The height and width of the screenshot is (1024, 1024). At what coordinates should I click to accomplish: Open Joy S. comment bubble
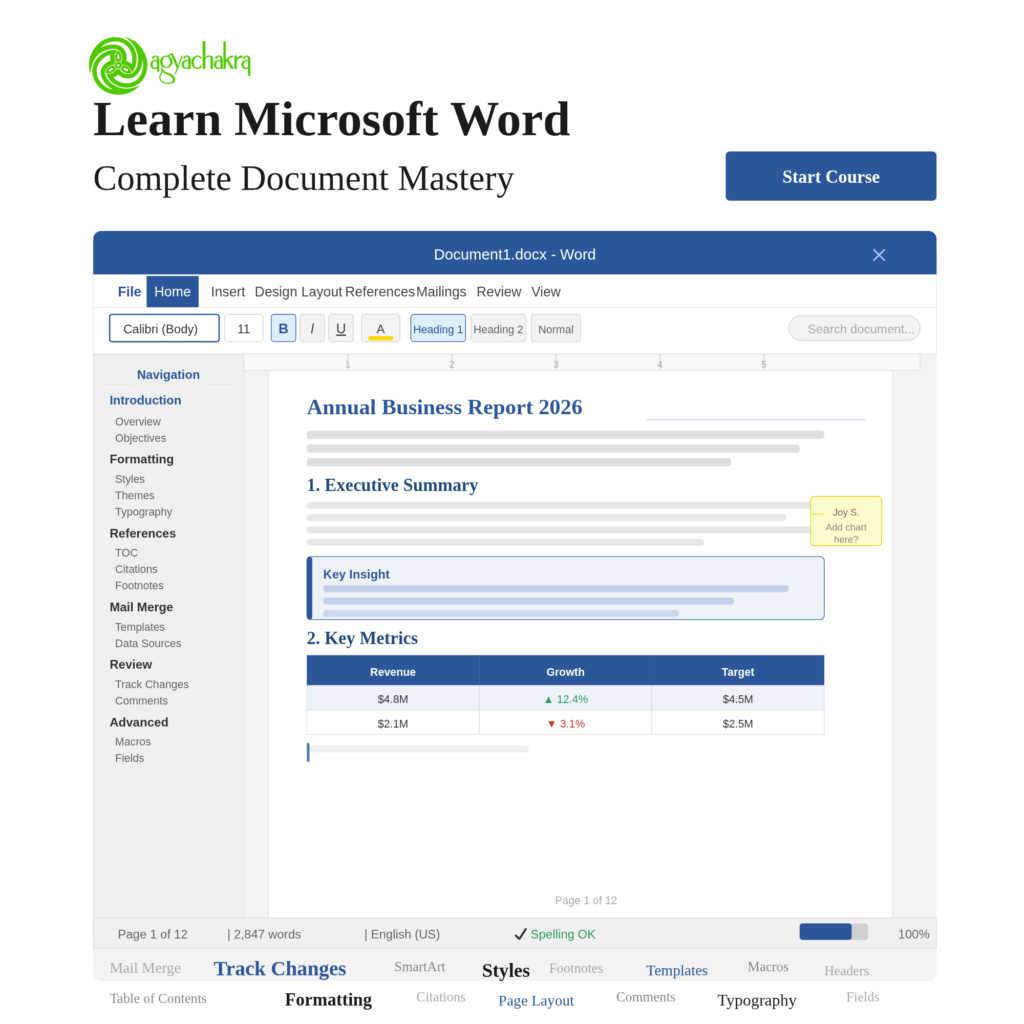click(846, 521)
